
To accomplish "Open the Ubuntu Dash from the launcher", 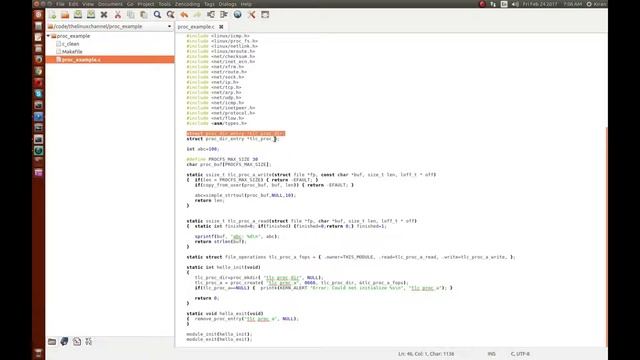I will click(38, 15).
